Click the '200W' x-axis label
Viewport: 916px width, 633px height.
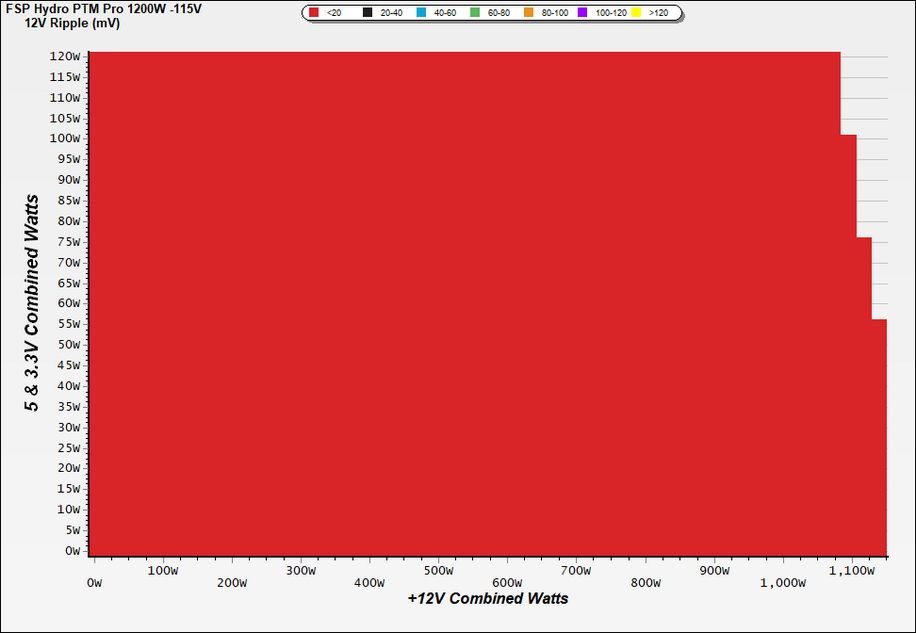(232, 583)
